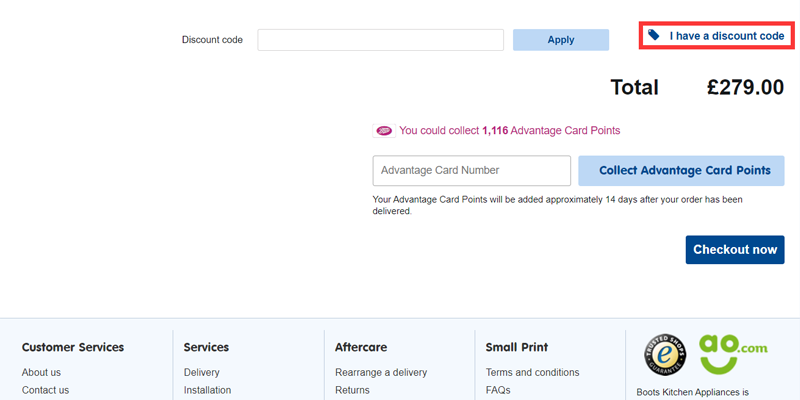
Task: Proceed with the Checkout now button
Action: [x=734, y=250]
